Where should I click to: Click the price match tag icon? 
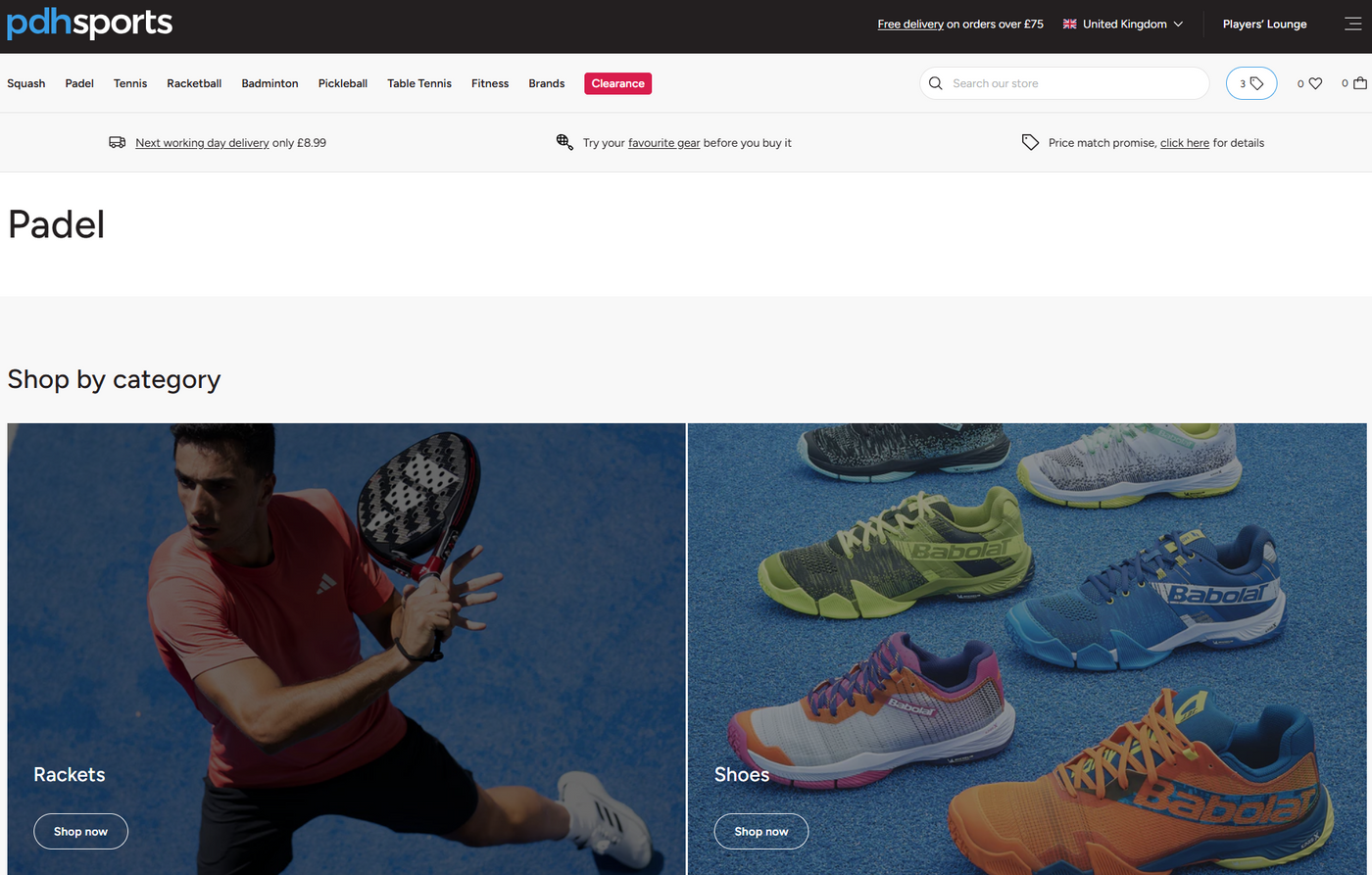(x=1030, y=142)
